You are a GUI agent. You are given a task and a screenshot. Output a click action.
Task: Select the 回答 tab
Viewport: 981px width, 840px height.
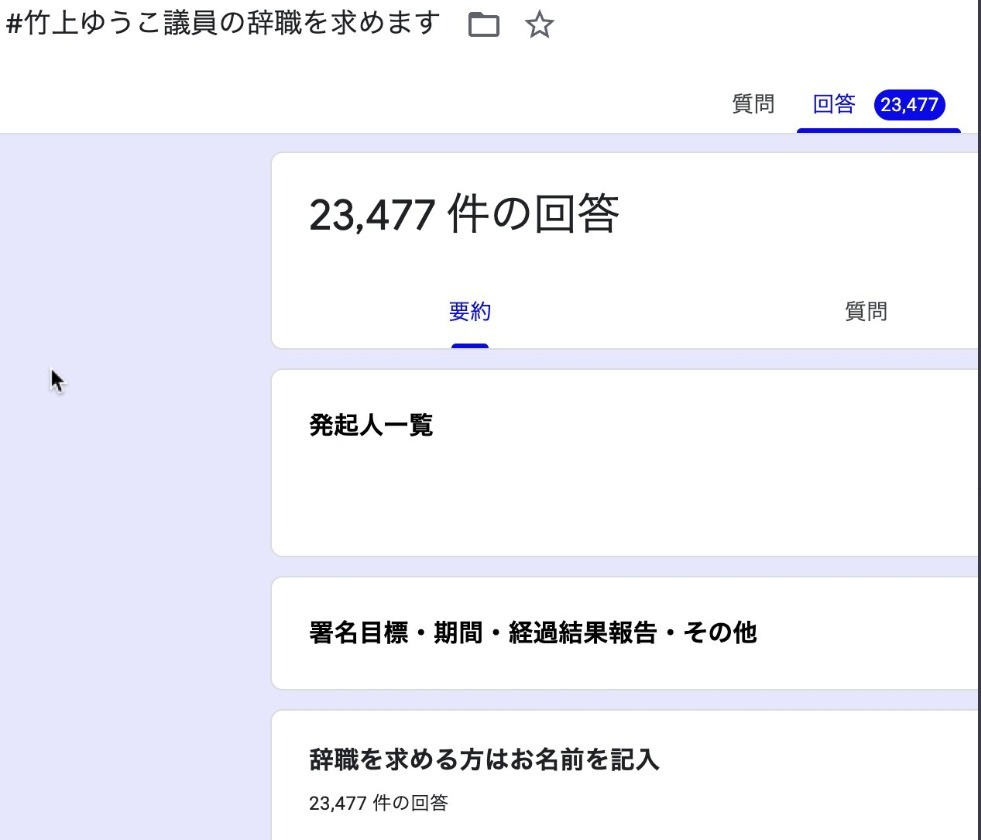[834, 104]
